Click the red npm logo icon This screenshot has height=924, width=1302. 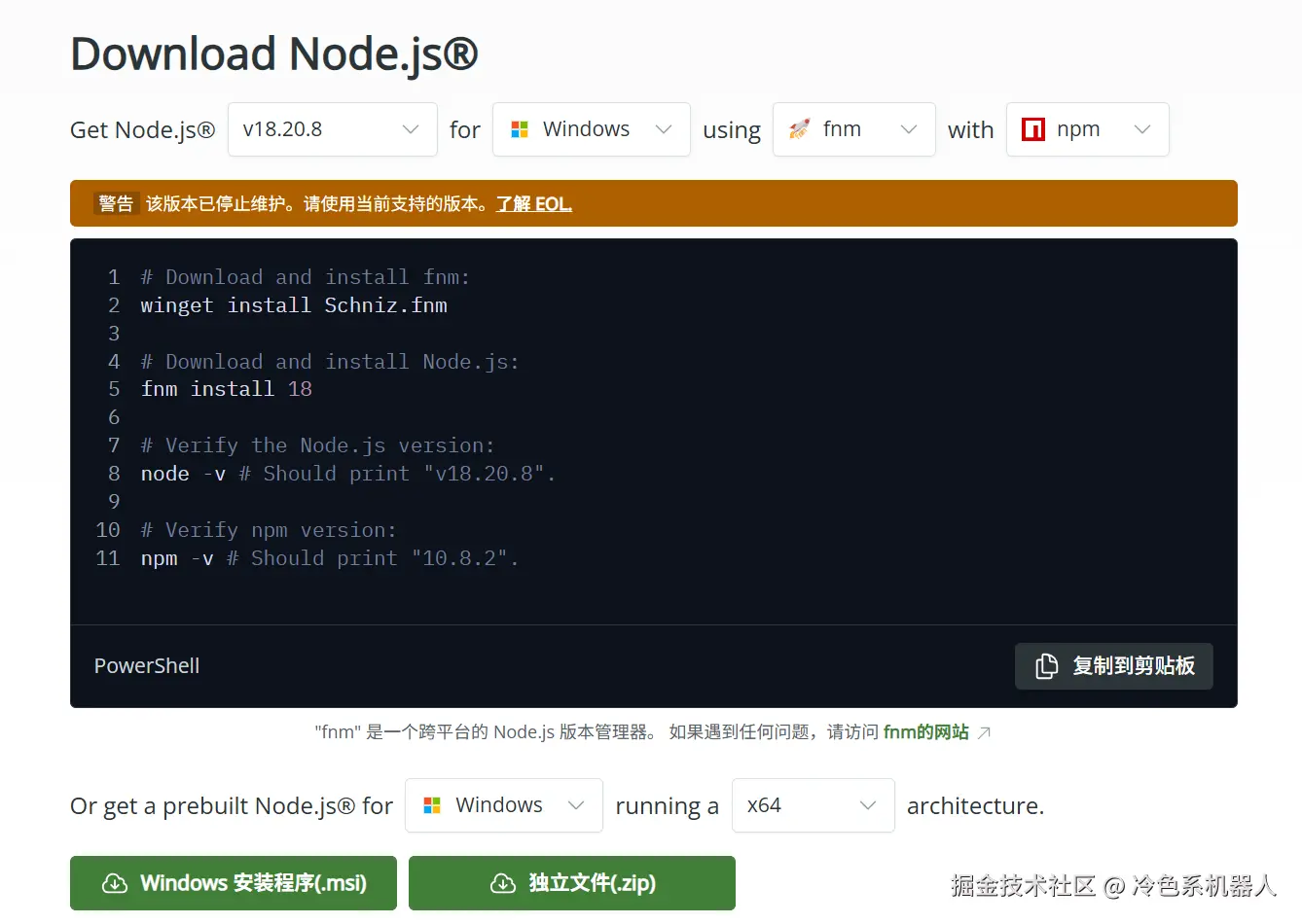[x=1033, y=129]
